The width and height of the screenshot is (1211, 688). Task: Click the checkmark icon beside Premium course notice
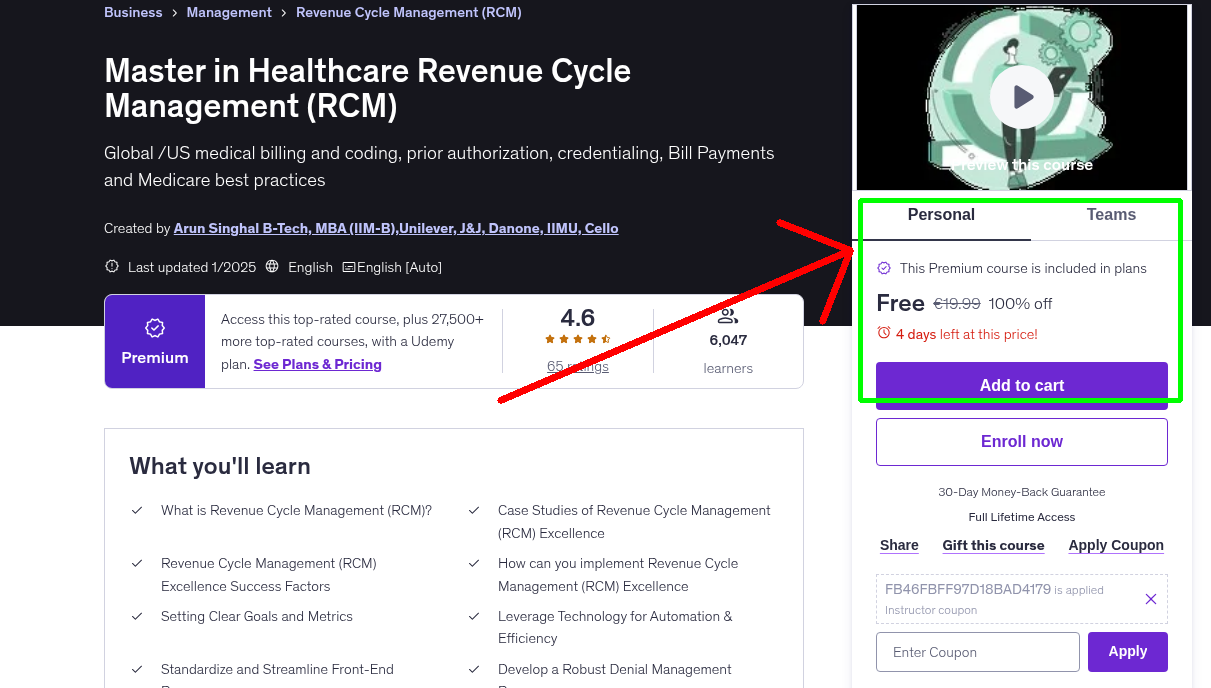pos(884,268)
